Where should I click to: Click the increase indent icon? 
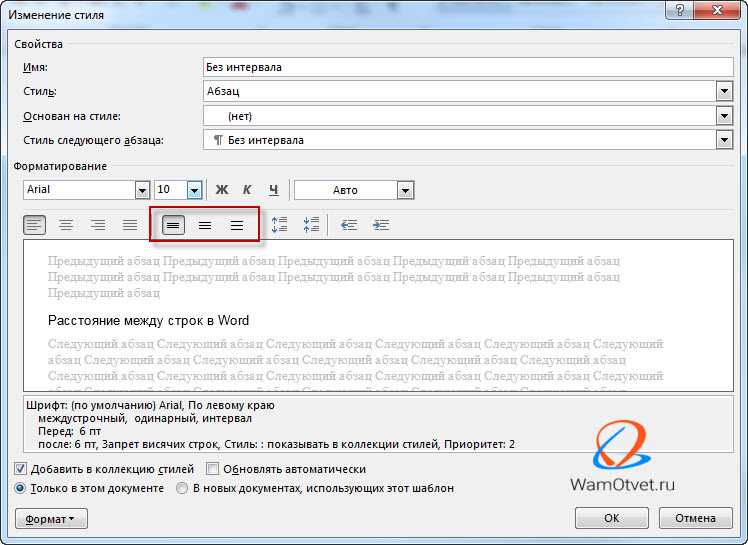point(381,225)
